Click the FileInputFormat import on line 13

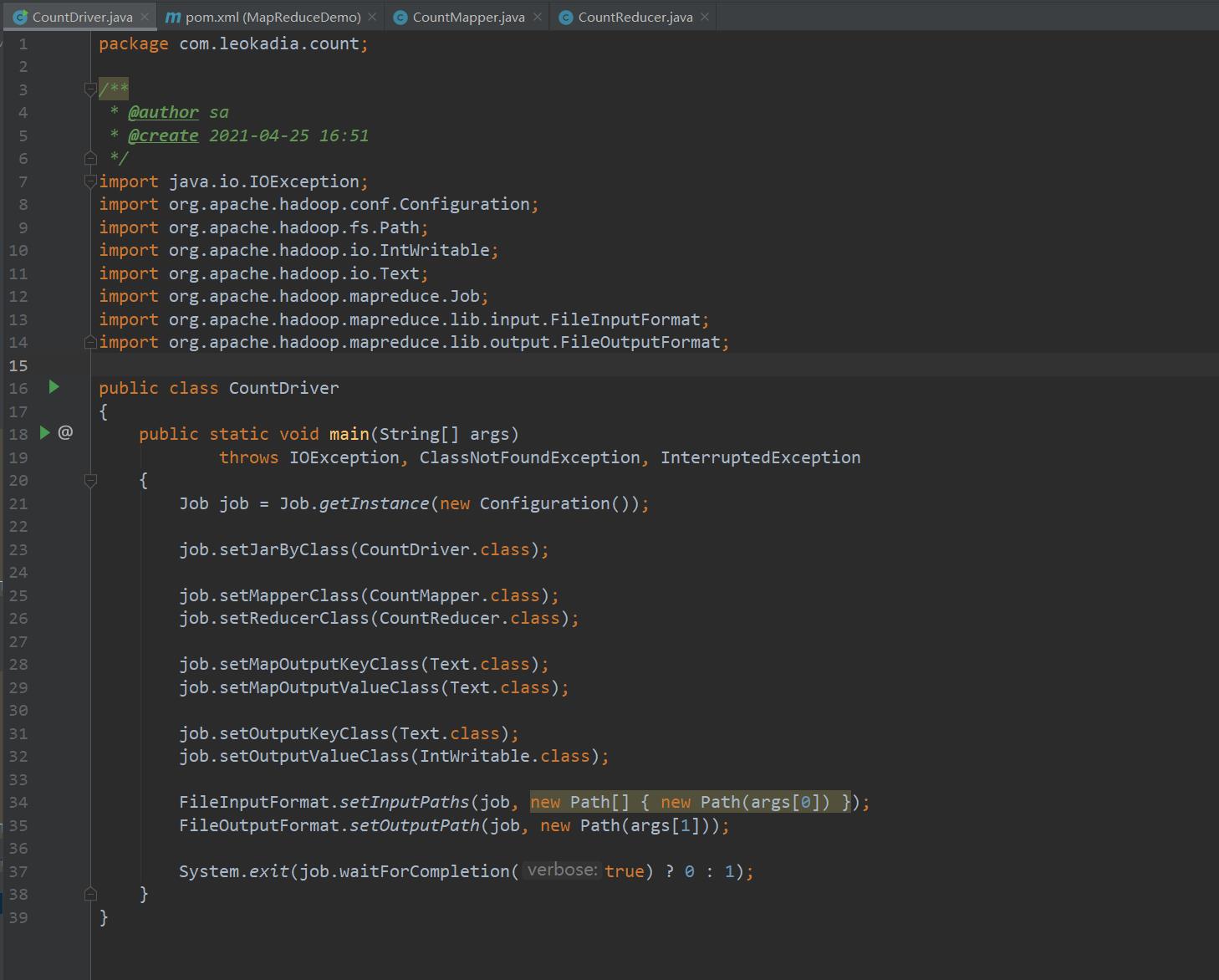click(x=435, y=319)
